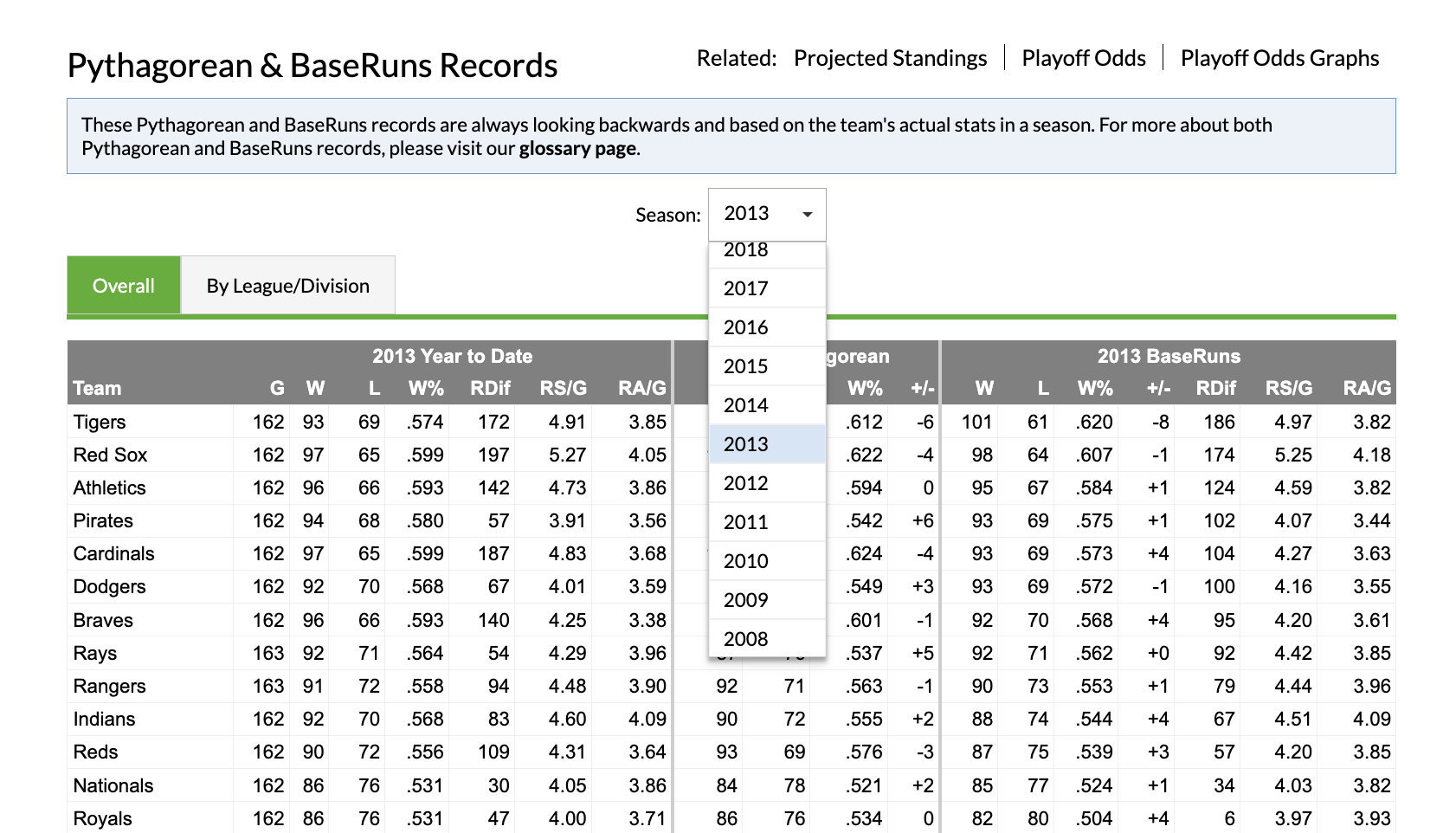This screenshot has width=1456, height=833.
Task: Open the By League/Division tab
Action: tap(287, 286)
